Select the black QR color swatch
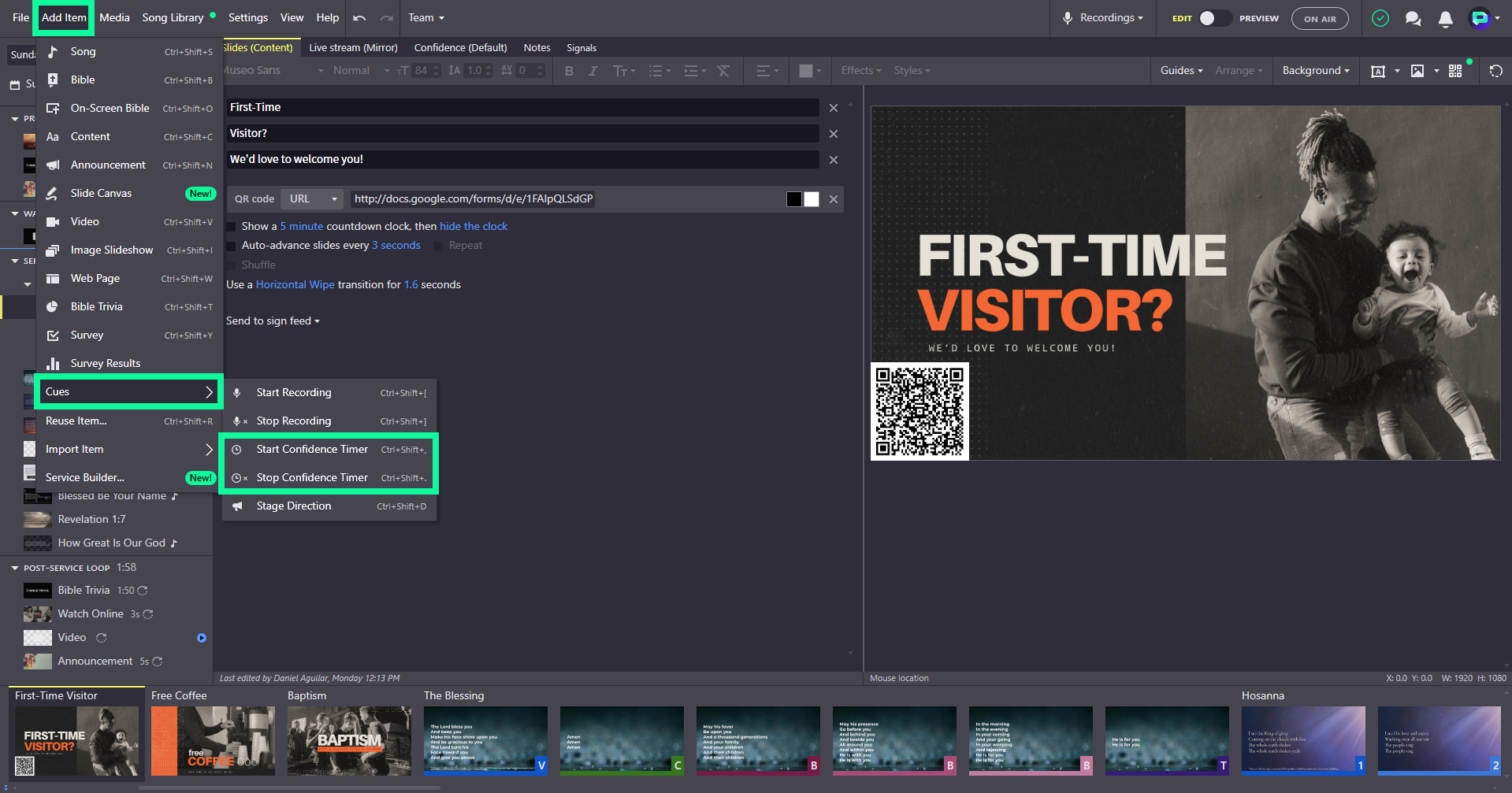This screenshot has width=1512, height=793. (x=794, y=199)
